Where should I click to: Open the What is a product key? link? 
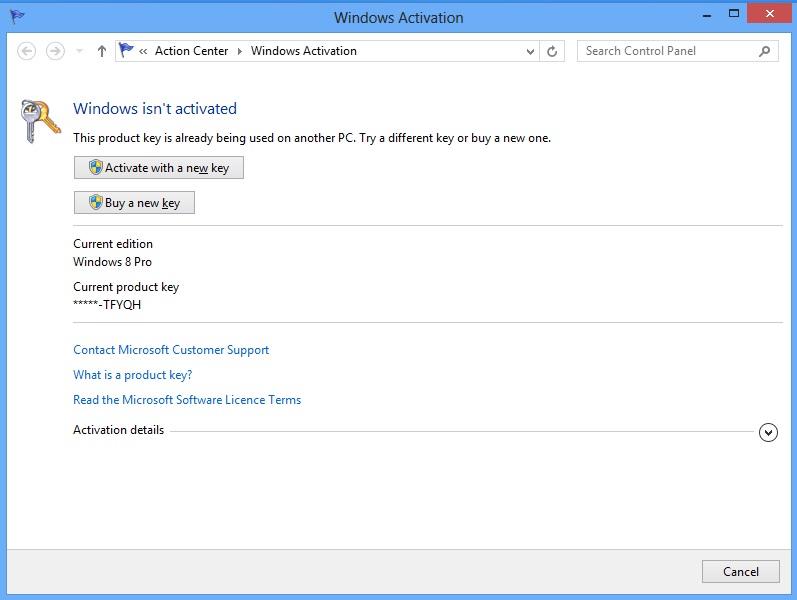tap(133, 375)
